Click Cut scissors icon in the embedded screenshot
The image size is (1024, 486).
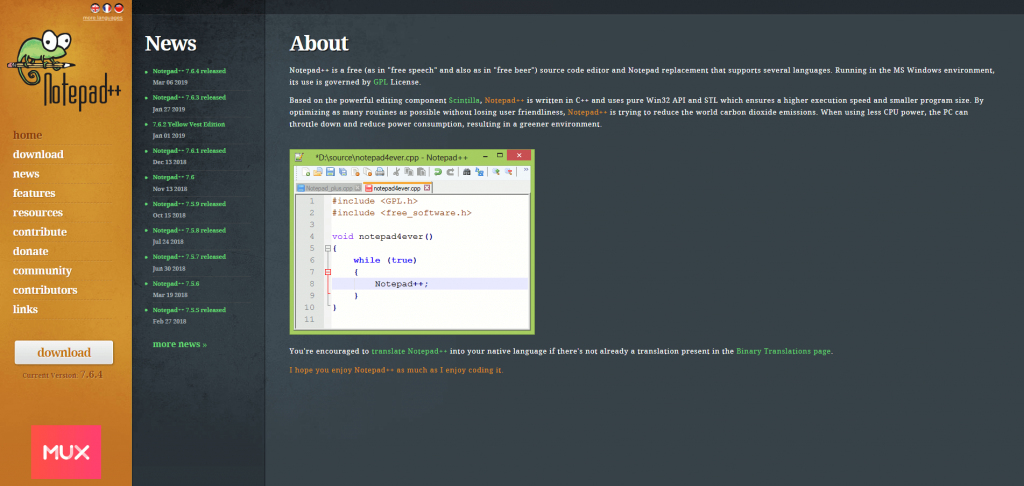pos(396,172)
